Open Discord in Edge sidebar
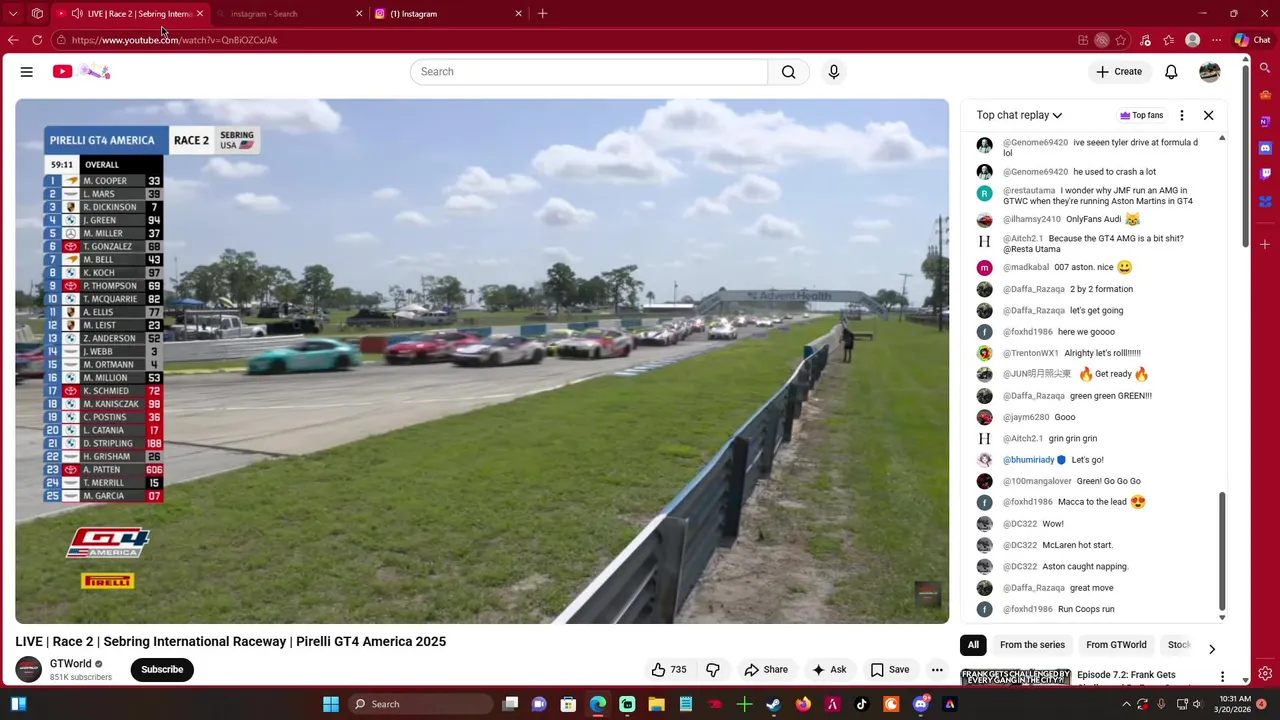This screenshot has width=1280, height=720. [1265, 148]
